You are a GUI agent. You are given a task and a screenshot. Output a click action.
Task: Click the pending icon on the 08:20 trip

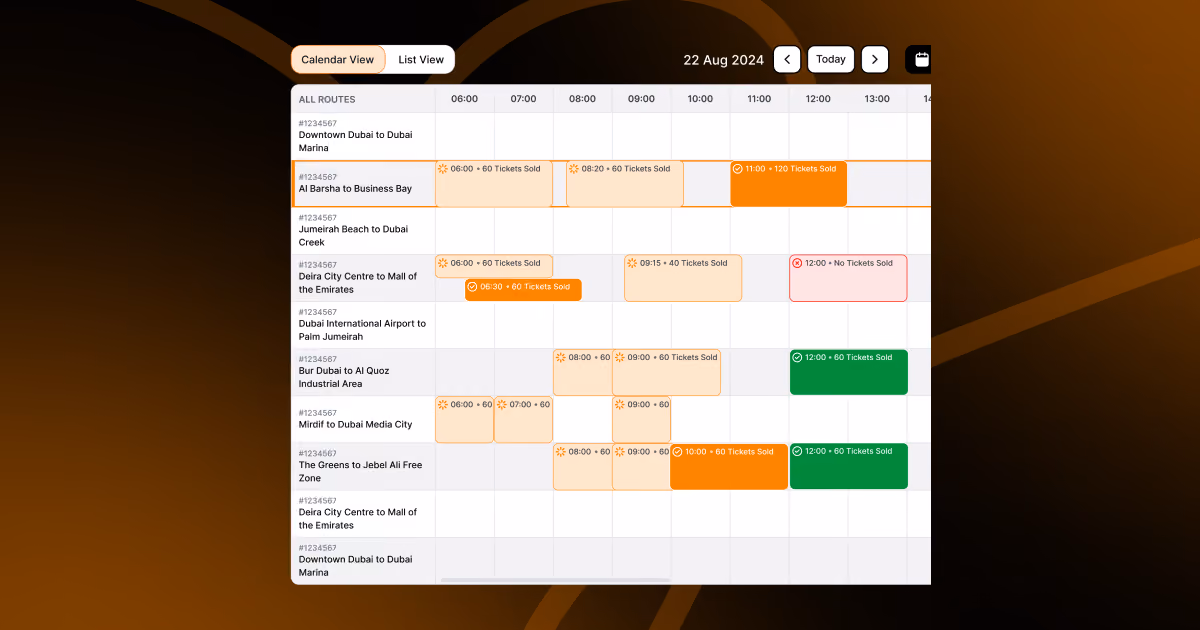point(574,169)
